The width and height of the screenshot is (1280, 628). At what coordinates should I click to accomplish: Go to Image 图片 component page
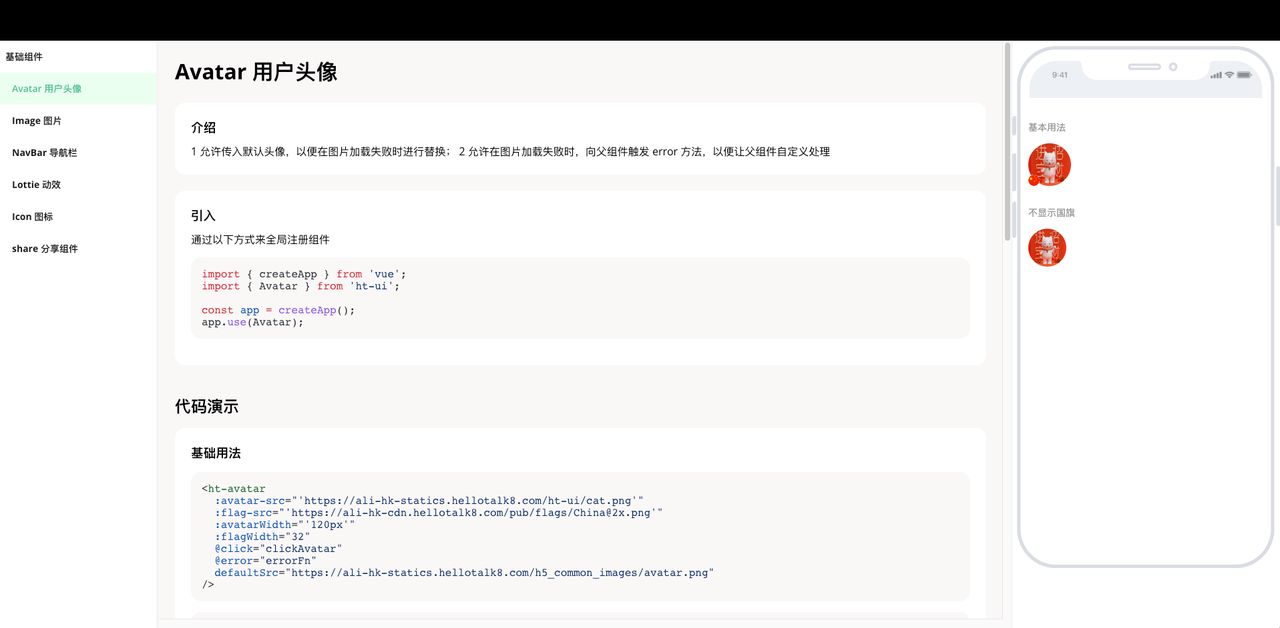[x=78, y=121]
